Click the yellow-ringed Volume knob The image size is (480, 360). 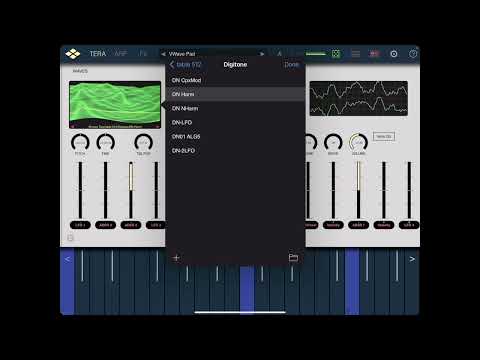pyautogui.click(x=358, y=142)
